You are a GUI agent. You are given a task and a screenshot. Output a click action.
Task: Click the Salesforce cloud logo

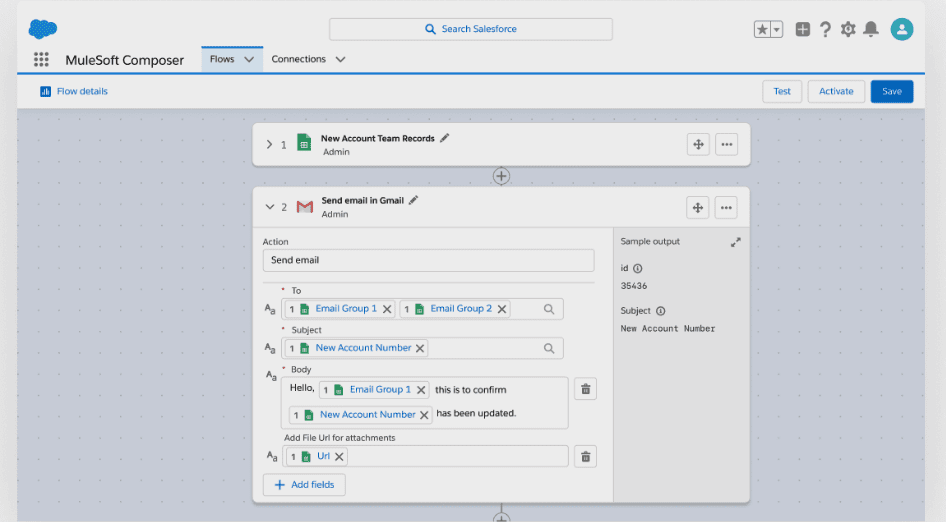click(x=43, y=28)
